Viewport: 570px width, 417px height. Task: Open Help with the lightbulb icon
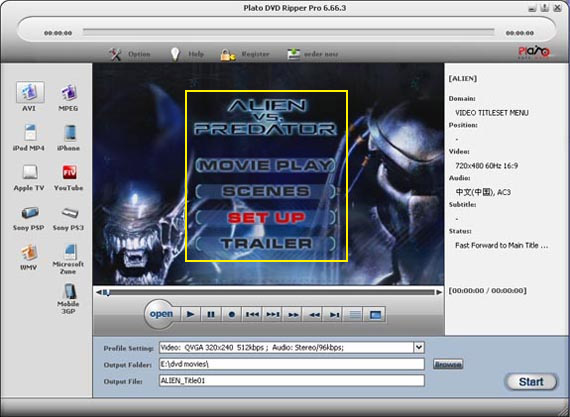[x=186, y=54]
